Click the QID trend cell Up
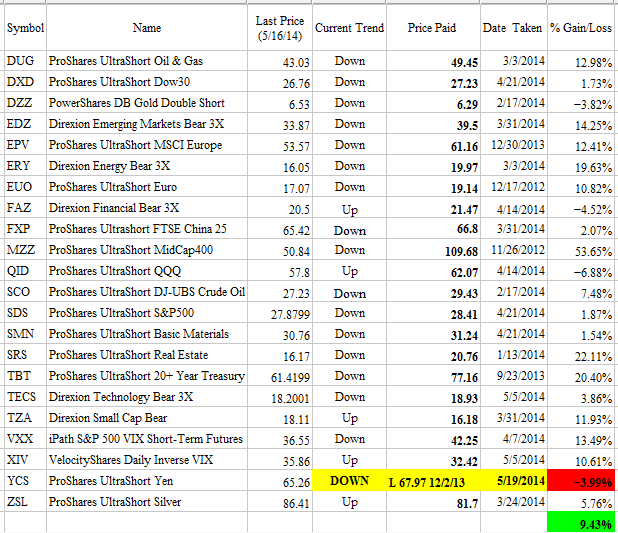618x533 pixels. pyautogui.click(x=350, y=272)
